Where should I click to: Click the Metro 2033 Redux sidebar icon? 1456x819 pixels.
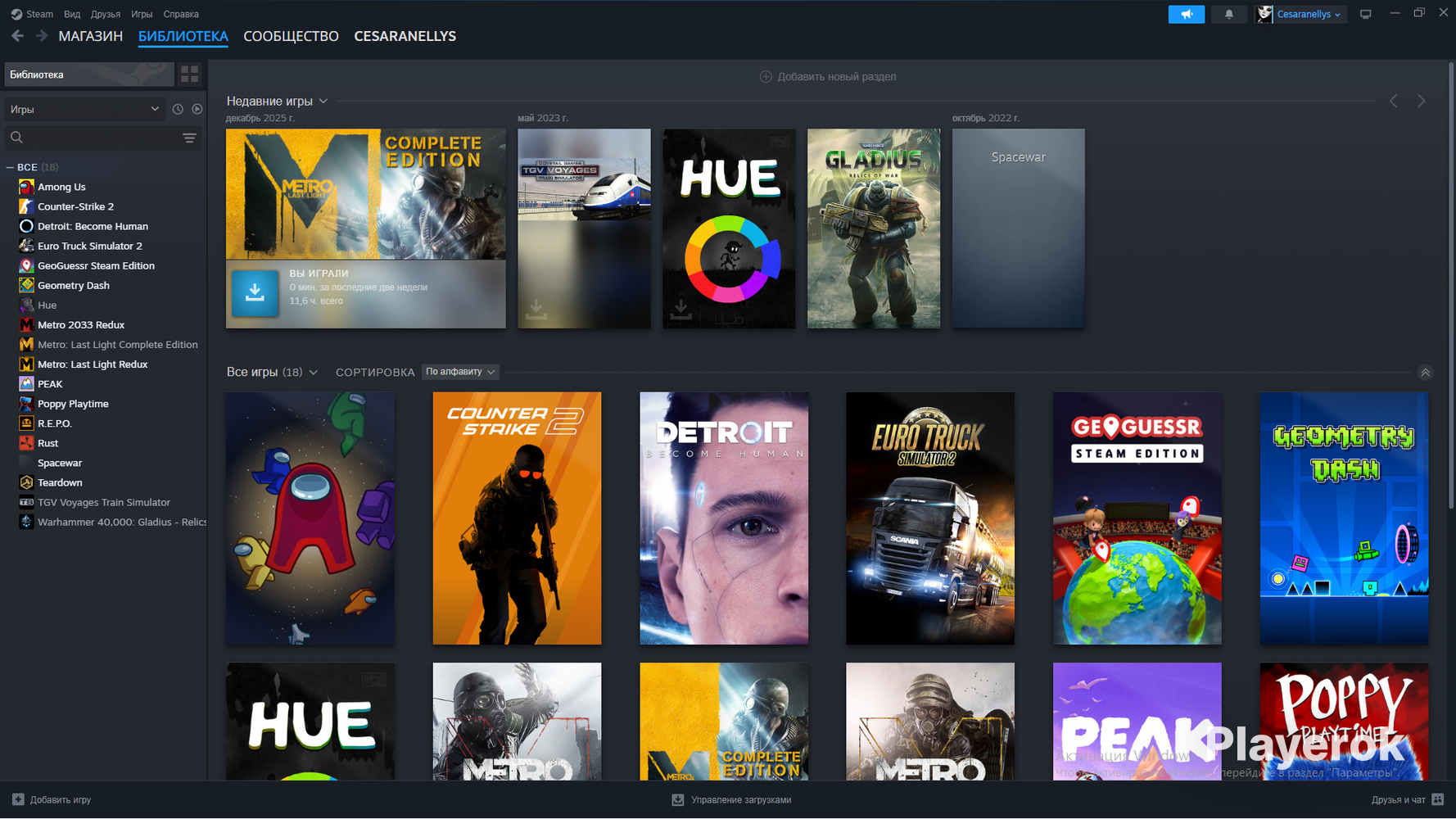point(26,325)
